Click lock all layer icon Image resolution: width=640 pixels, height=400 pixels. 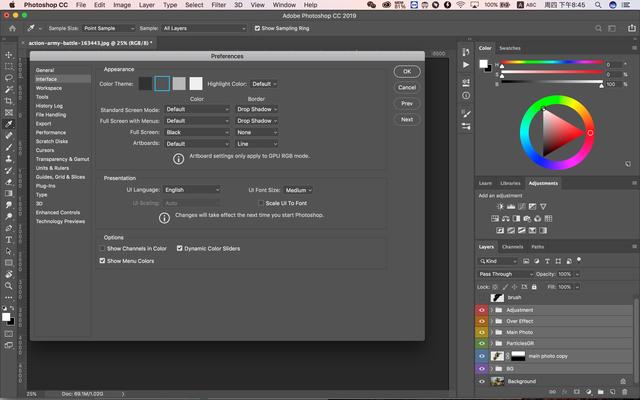tap(534, 287)
